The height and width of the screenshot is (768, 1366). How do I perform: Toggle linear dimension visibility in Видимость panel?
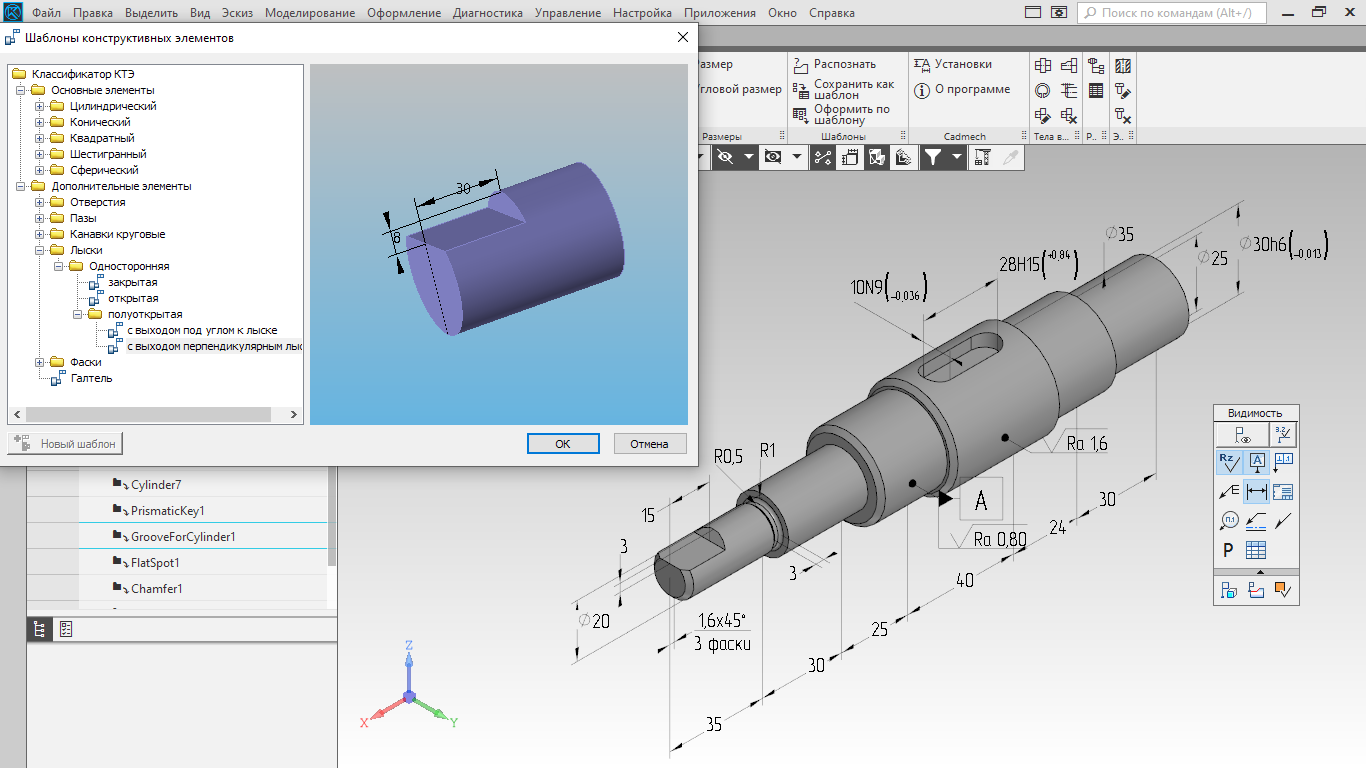pos(1256,491)
